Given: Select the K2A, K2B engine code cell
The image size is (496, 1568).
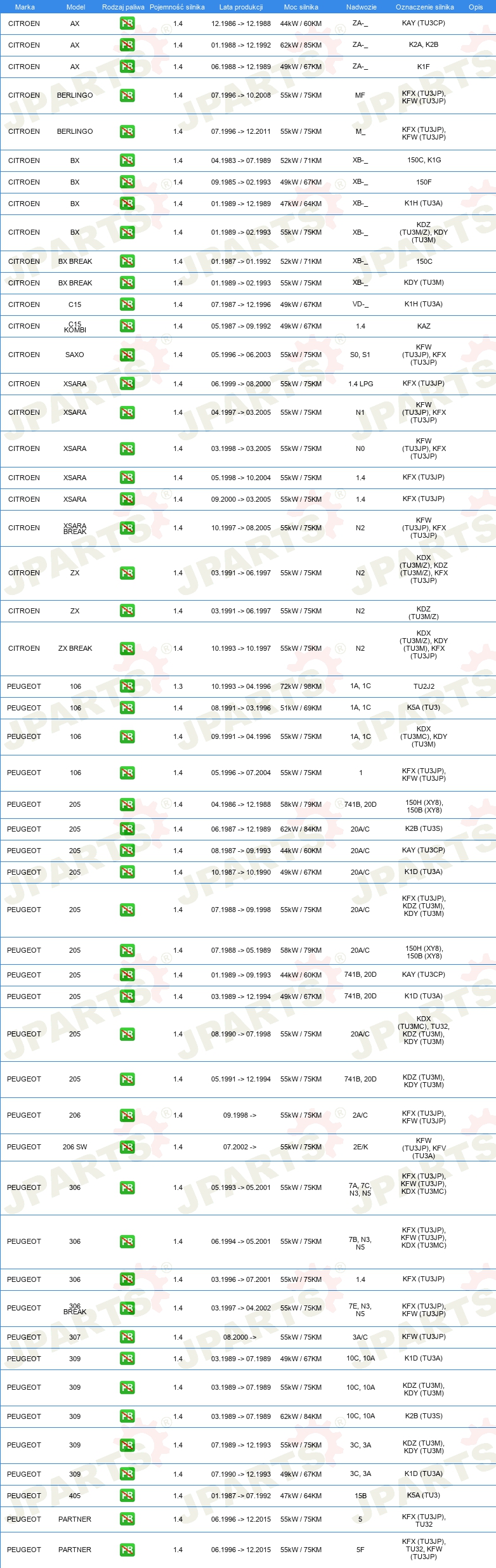Looking at the screenshot, I should point(424,45).
